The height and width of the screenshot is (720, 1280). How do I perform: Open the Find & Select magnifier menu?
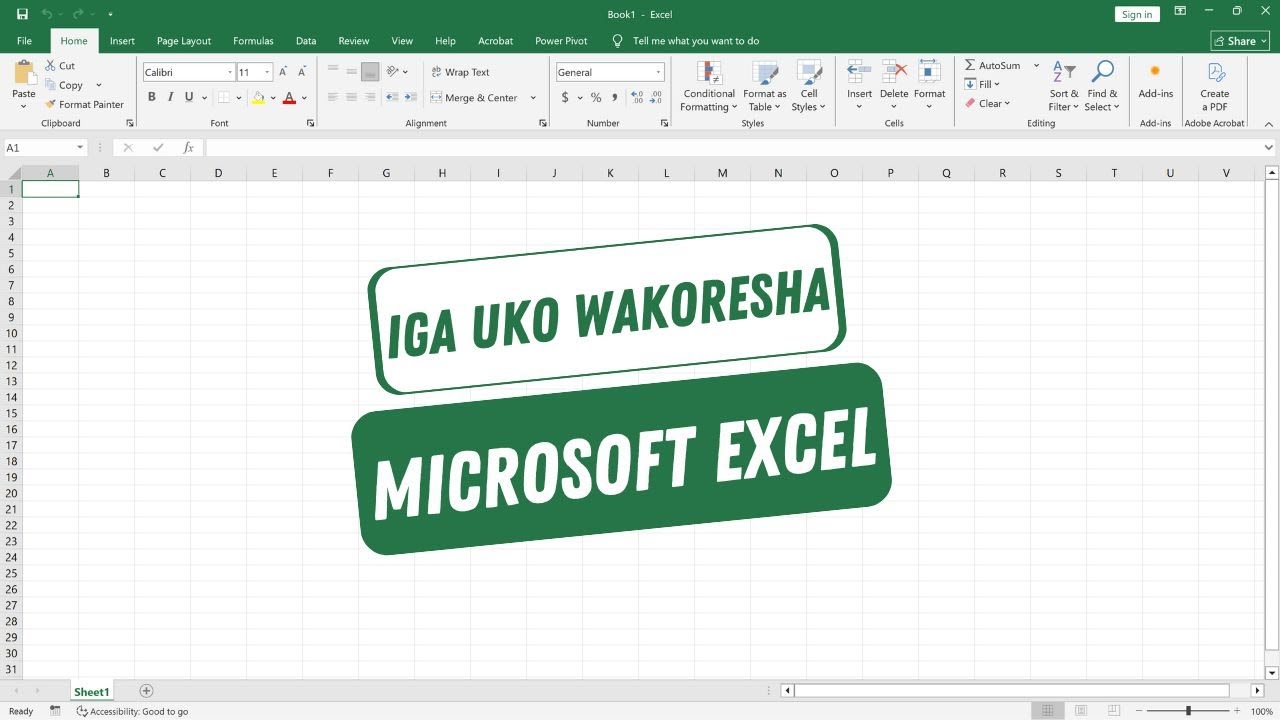click(1102, 86)
